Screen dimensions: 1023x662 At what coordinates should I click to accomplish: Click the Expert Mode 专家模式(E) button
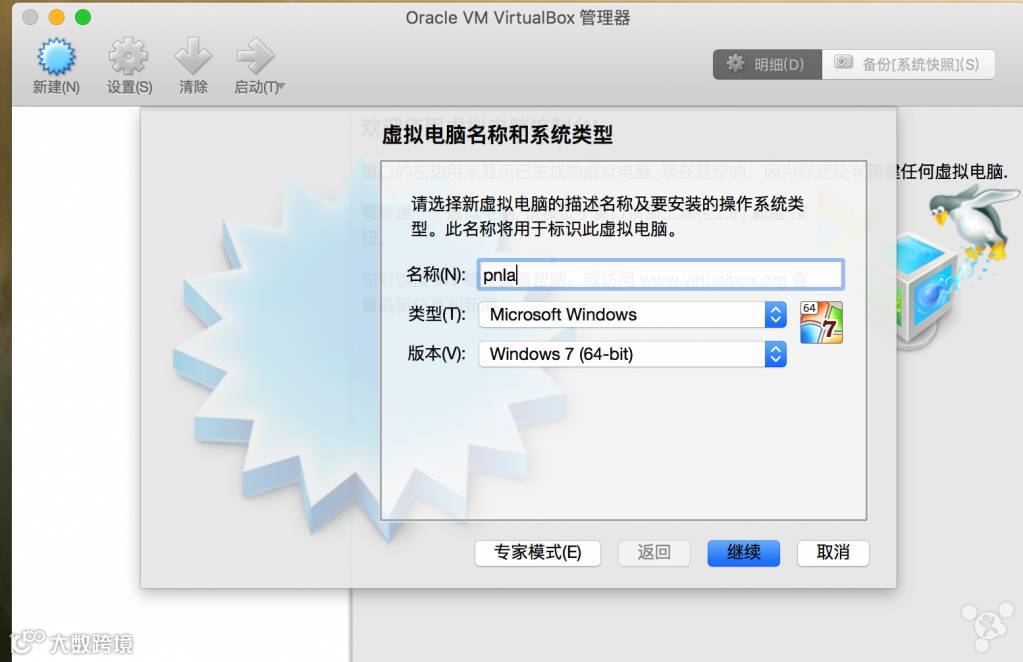point(538,553)
